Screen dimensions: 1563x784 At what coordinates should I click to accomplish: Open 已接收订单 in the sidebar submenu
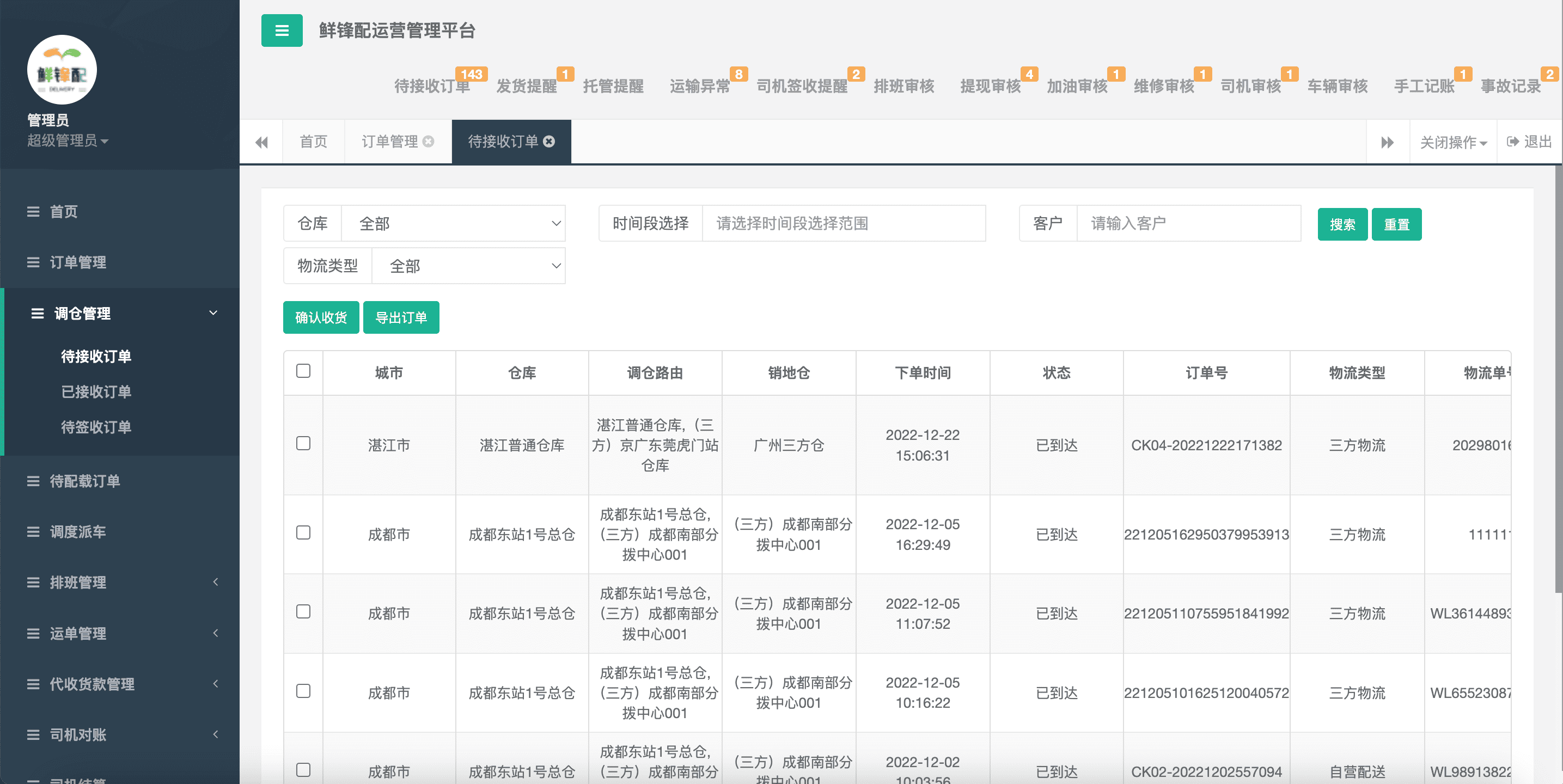pyautogui.click(x=96, y=391)
